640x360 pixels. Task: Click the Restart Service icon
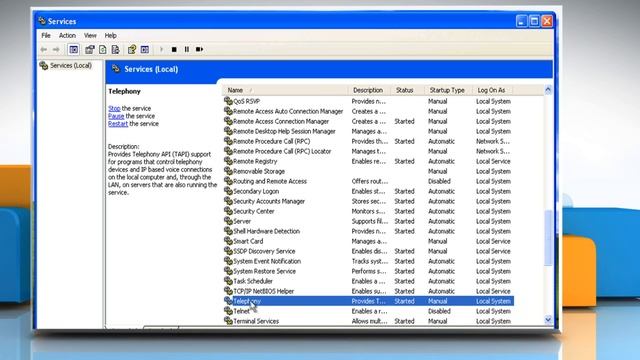200,49
